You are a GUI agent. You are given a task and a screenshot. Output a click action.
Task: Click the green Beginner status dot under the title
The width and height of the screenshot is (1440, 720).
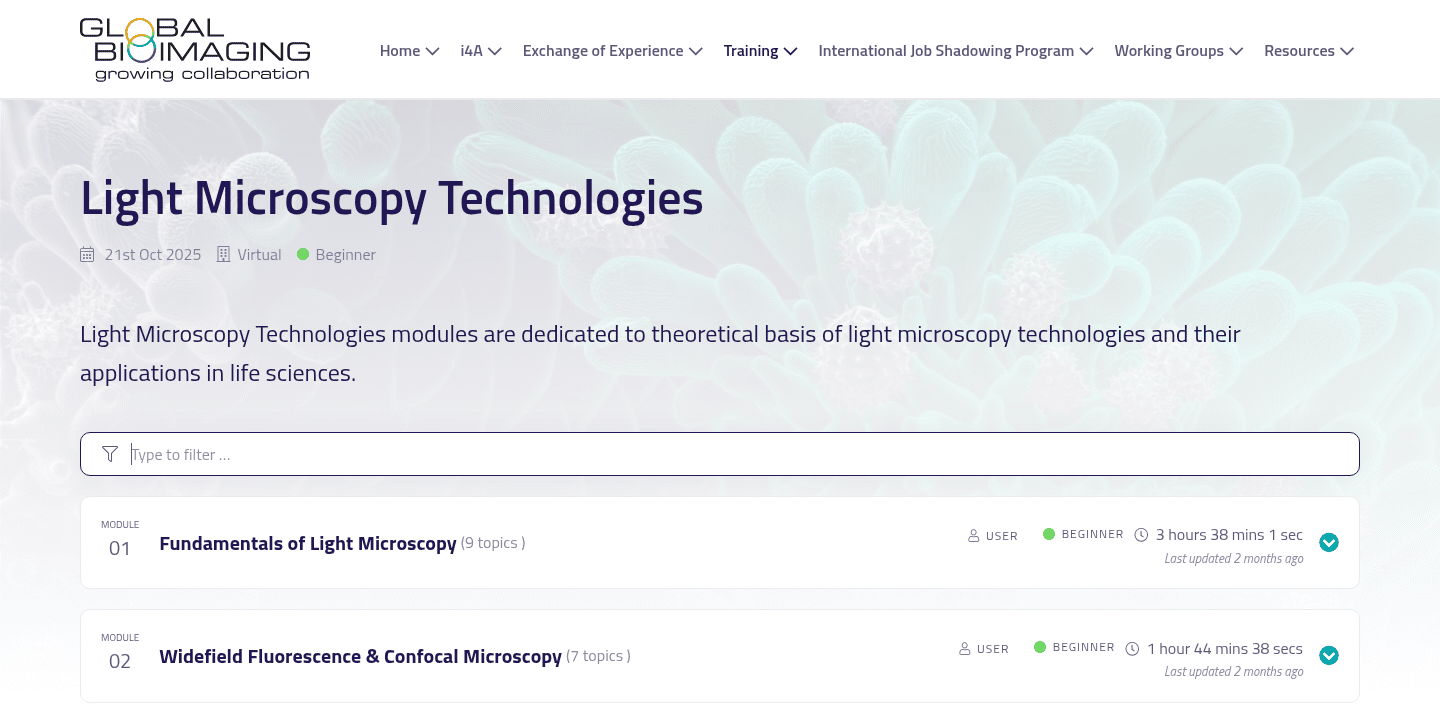click(x=303, y=254)
